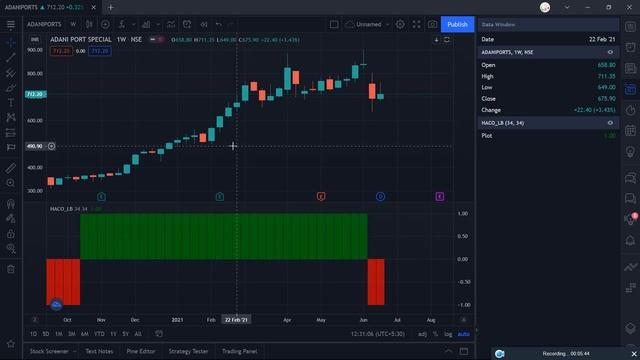Image resolution: width=640 pixels, height=360 pixels.
Task: Select the ruler measure tool
Action: 11,168
